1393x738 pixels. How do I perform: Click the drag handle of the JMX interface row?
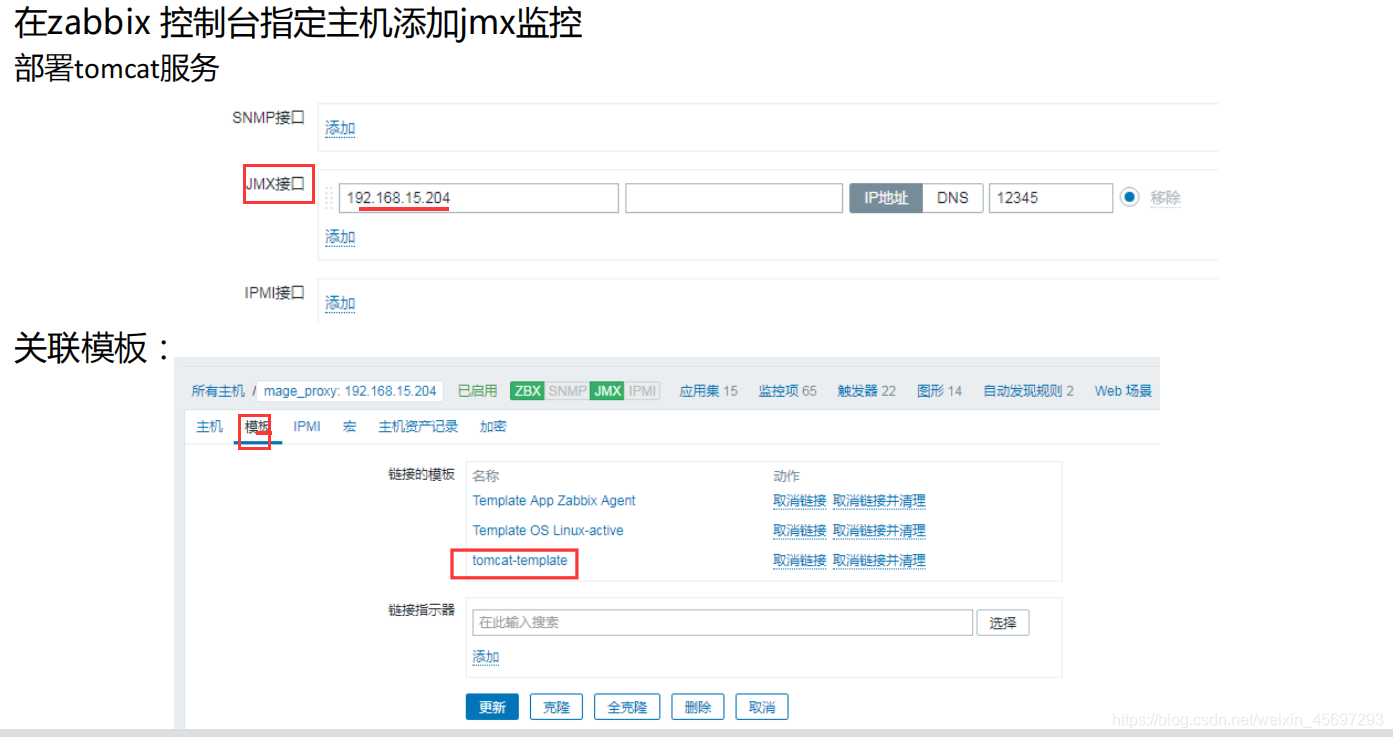(330, 198)
